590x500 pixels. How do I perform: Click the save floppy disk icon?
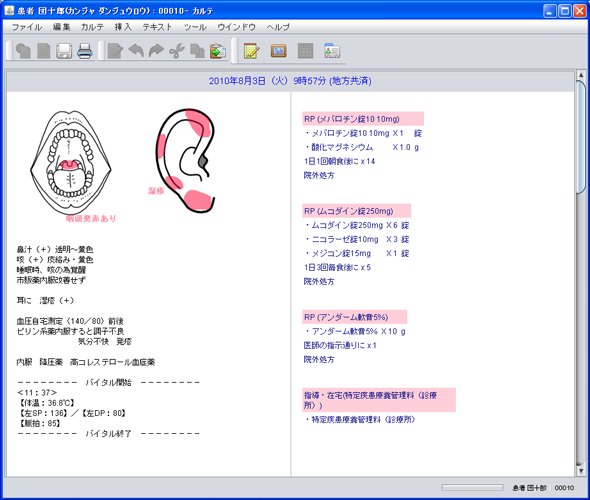click(x=64, y=51)
